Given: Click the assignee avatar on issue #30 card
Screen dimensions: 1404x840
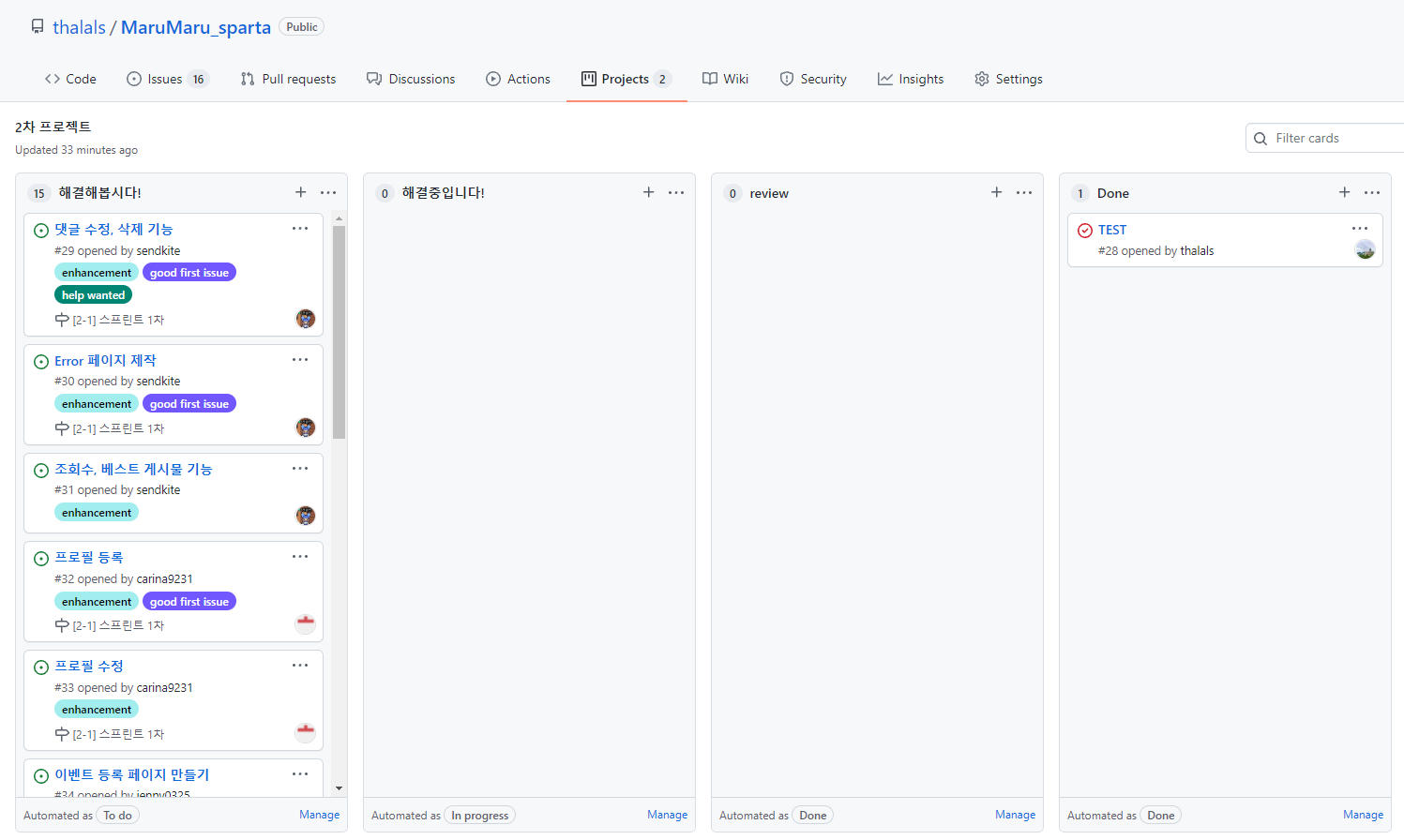Looking at the screenshot, I should (306, 427).
